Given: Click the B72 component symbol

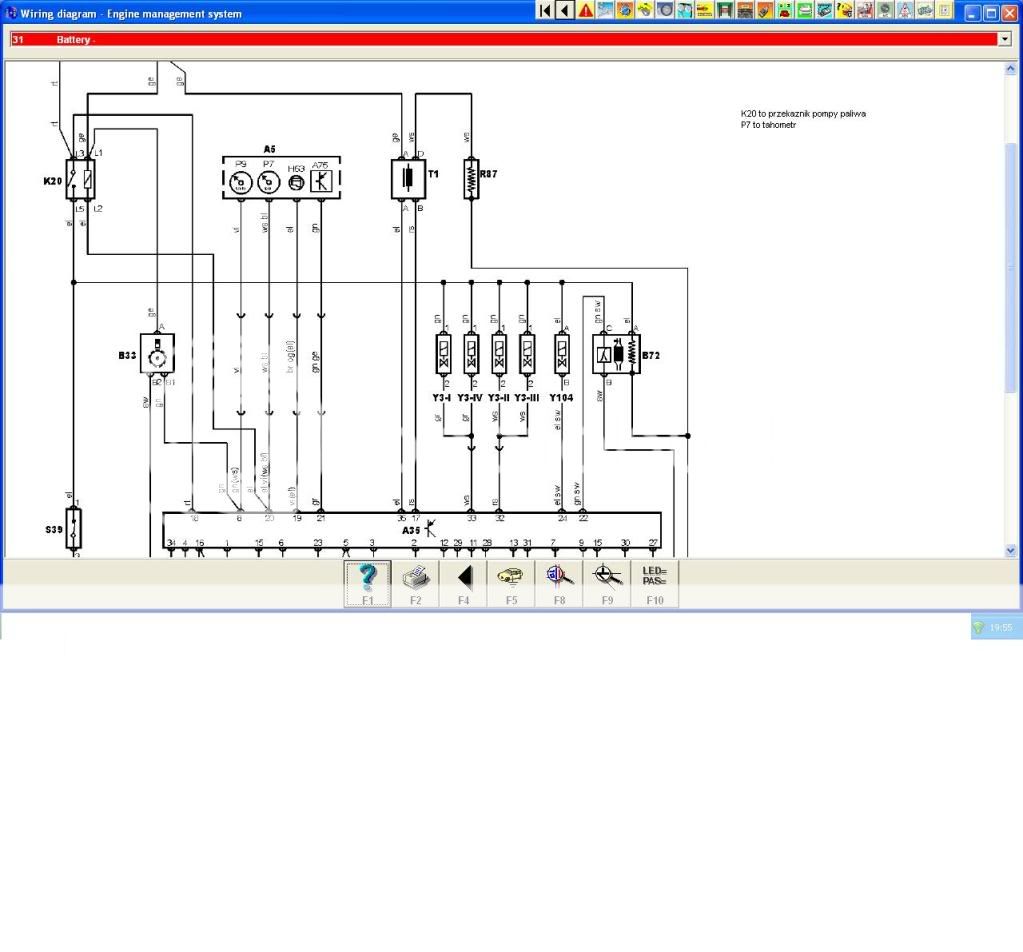Looking at the screenshot, I should pyautogui.click(x=616, y=354).
